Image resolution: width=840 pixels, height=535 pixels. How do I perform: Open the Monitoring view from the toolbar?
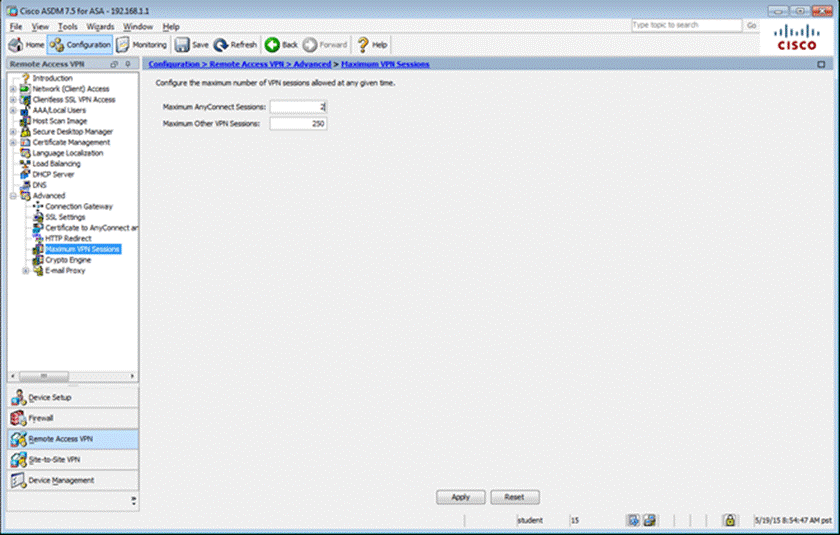click(142, 45)
